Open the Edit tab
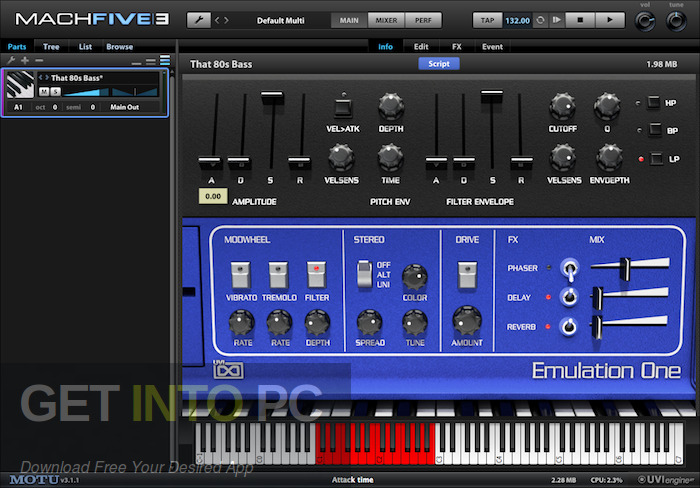 (421, 46)
